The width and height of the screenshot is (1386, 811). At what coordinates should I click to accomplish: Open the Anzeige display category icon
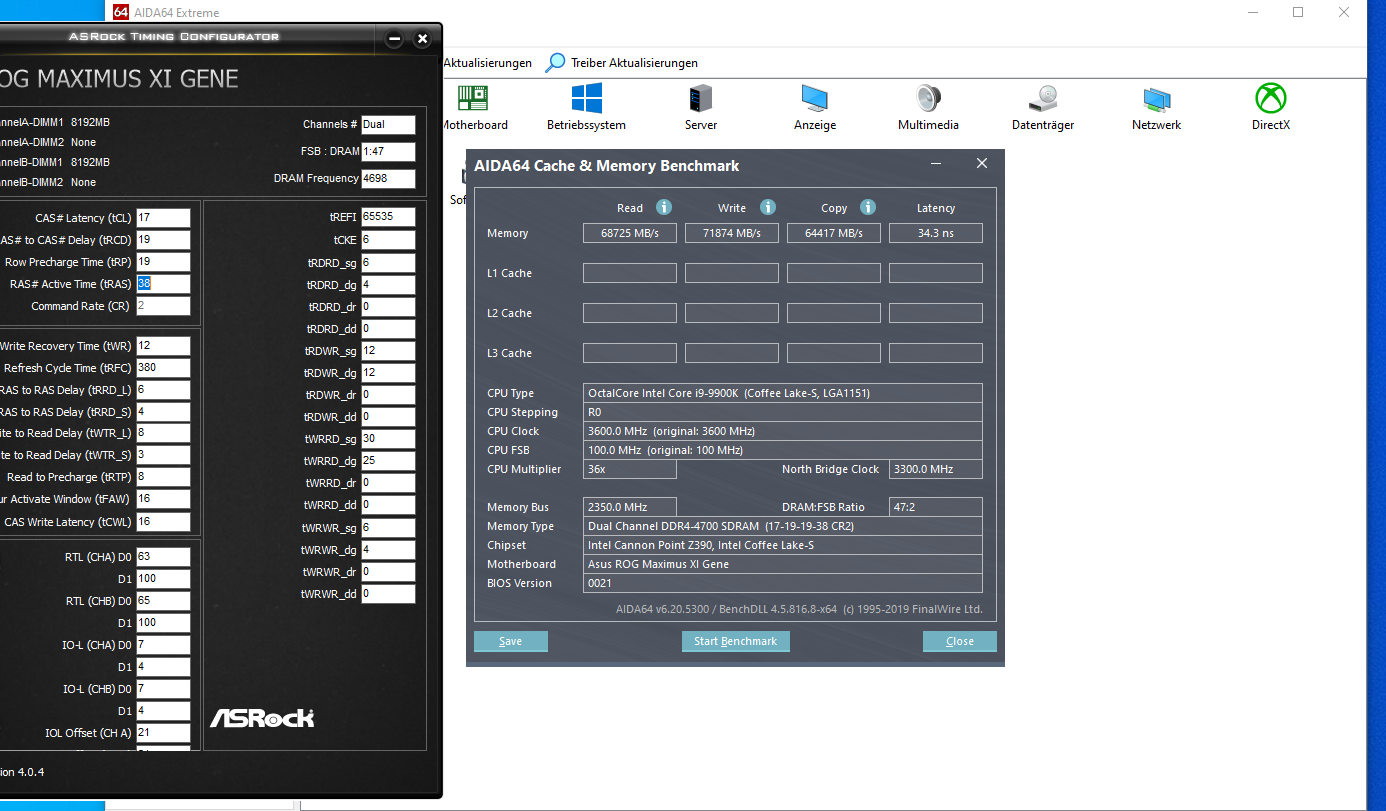click(x=814, y=98)
